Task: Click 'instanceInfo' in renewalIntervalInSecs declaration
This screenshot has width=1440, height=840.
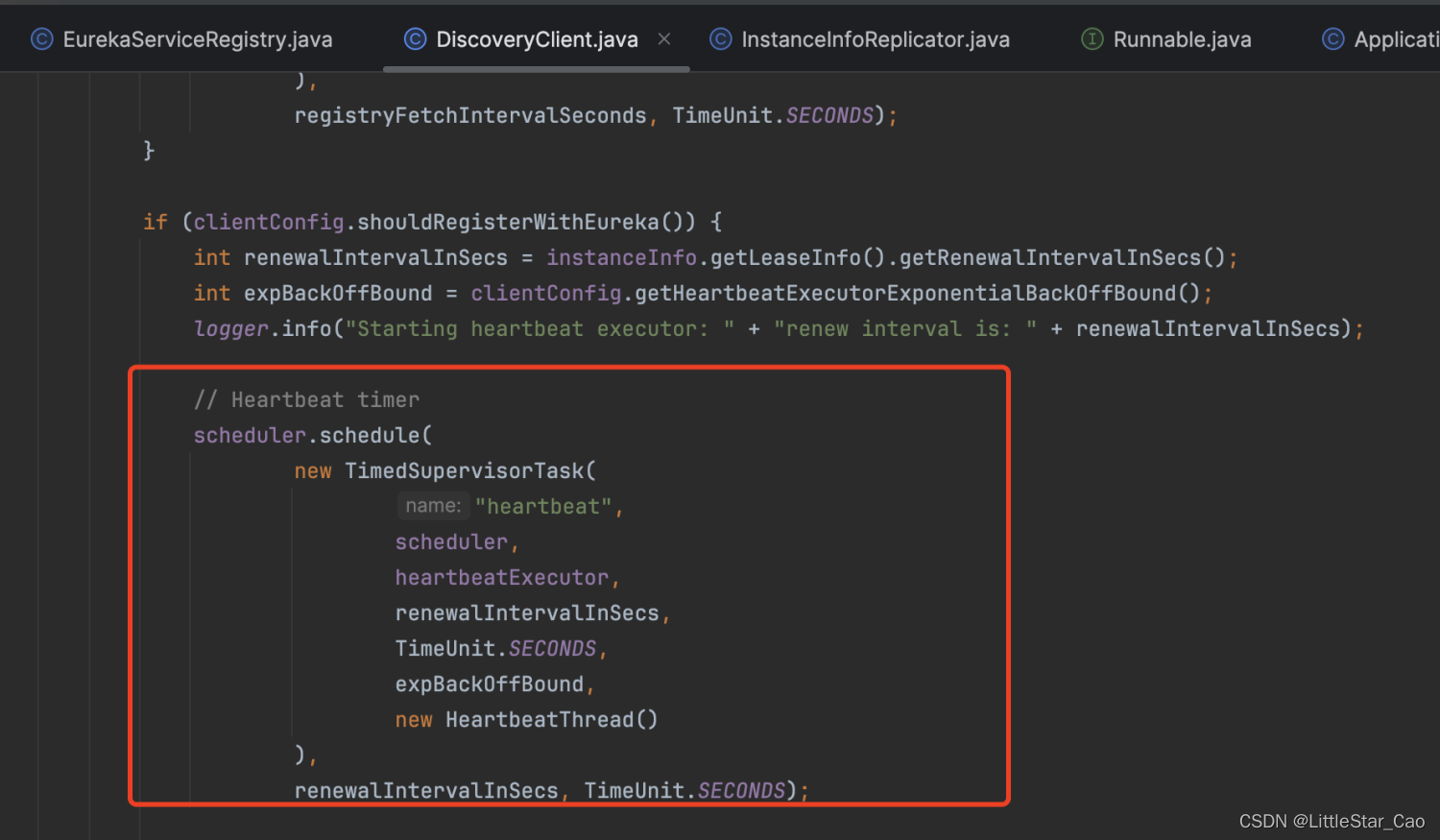Action: pos(622,257)
